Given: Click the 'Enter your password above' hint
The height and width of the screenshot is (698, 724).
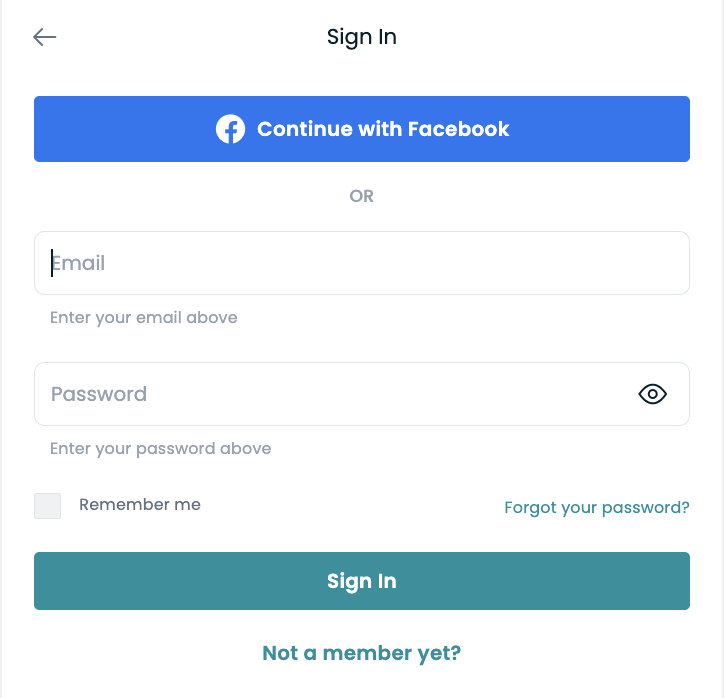Looking at the screenshot, I should pos(160,448).
